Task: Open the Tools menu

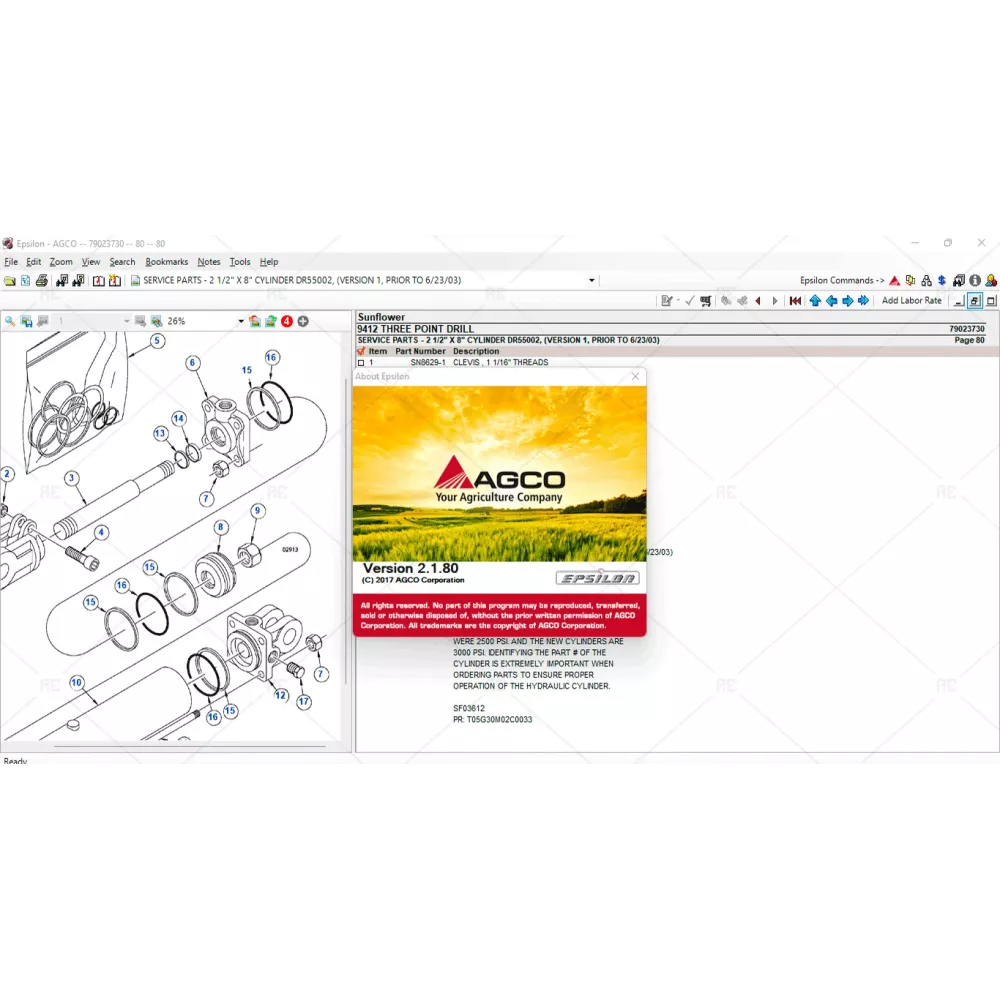Action: pos(240,262)
